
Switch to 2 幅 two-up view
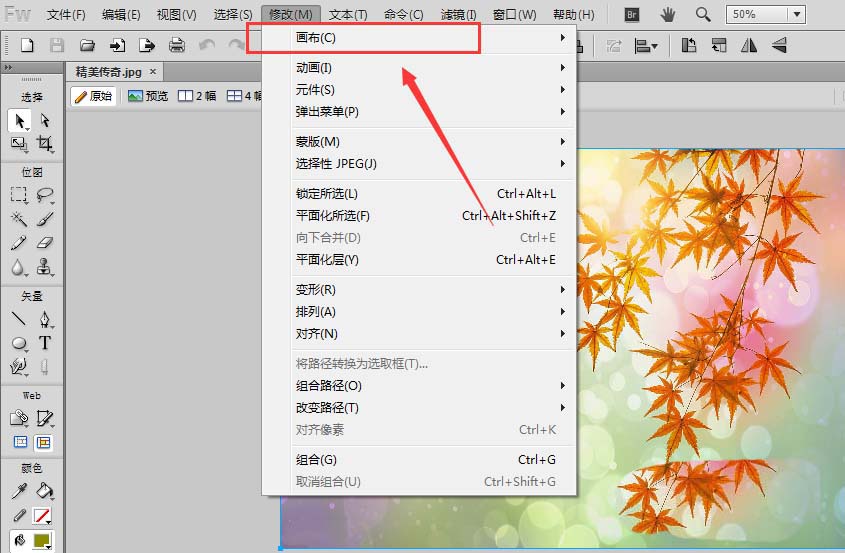pyautogui.click(x=197, y=96)
